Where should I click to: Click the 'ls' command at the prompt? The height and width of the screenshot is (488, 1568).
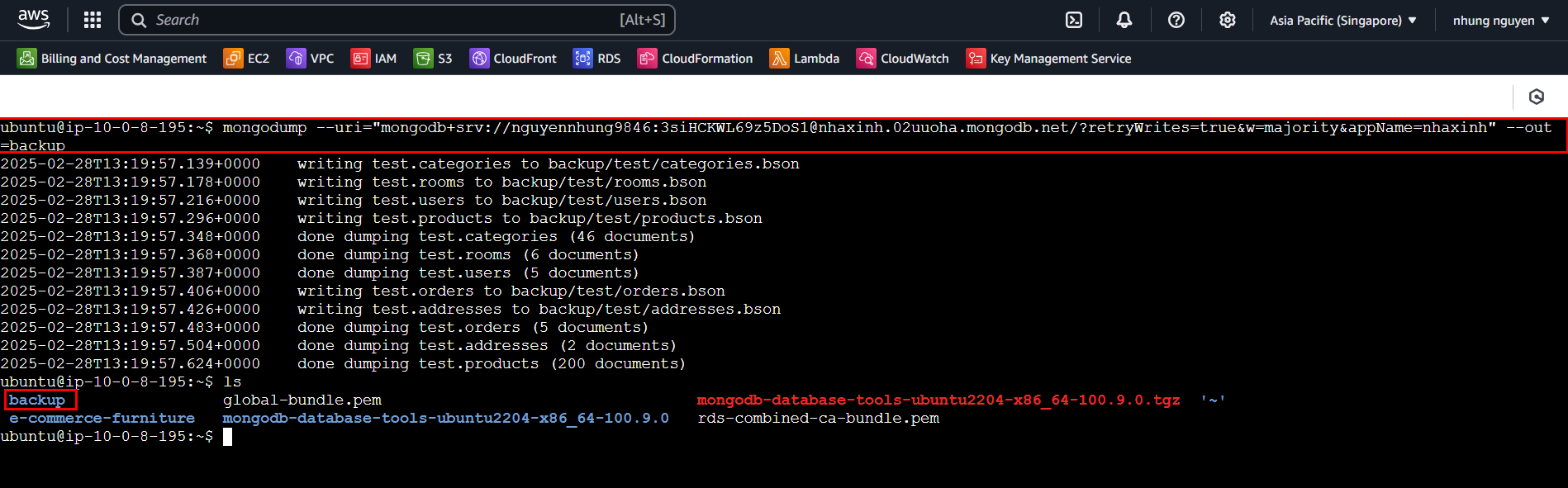232,382
